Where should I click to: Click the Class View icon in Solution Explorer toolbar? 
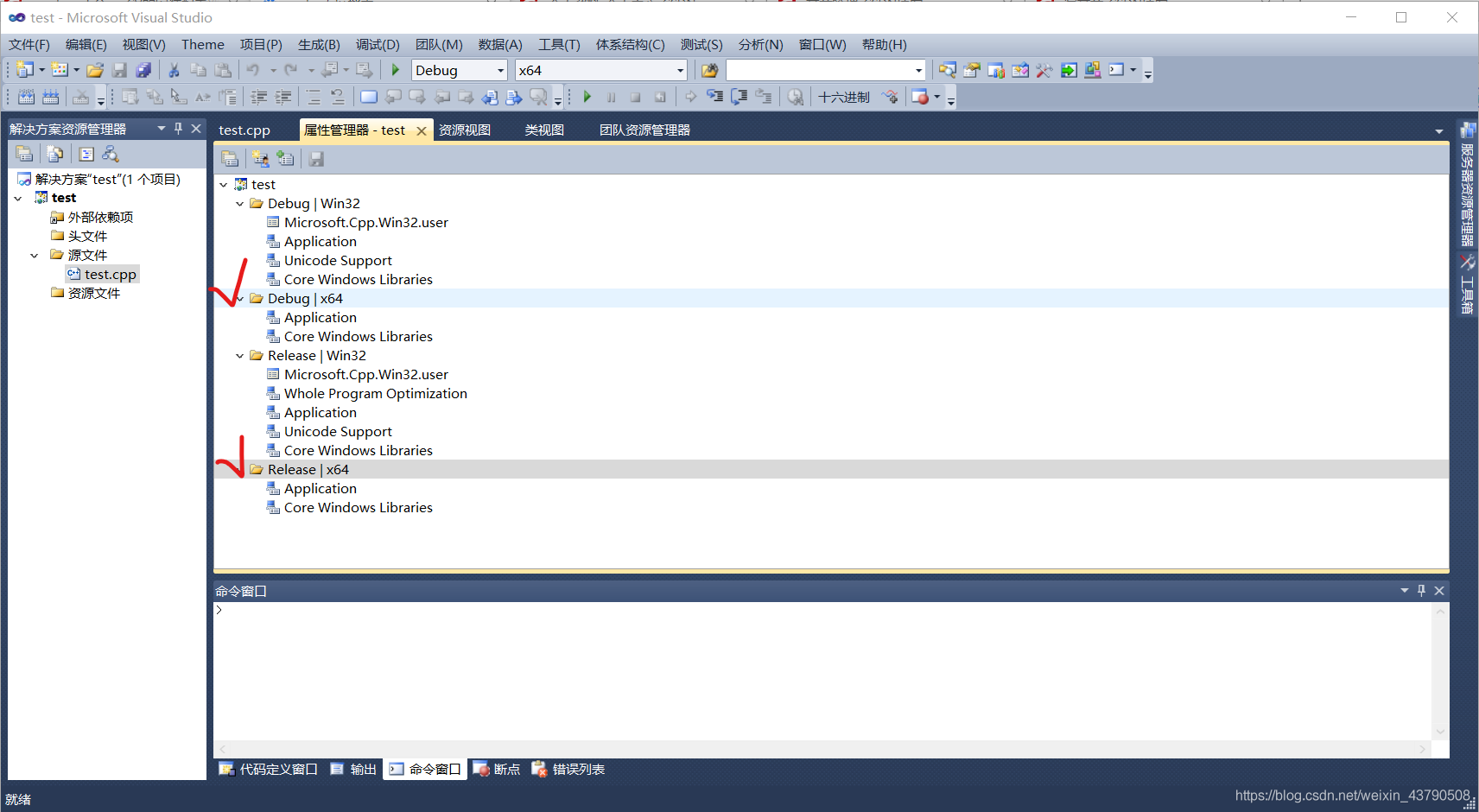pos(111,154)
